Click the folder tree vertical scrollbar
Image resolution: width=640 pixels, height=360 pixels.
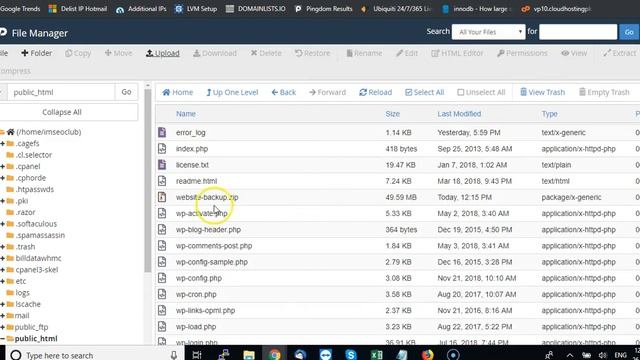pos(148,180)
